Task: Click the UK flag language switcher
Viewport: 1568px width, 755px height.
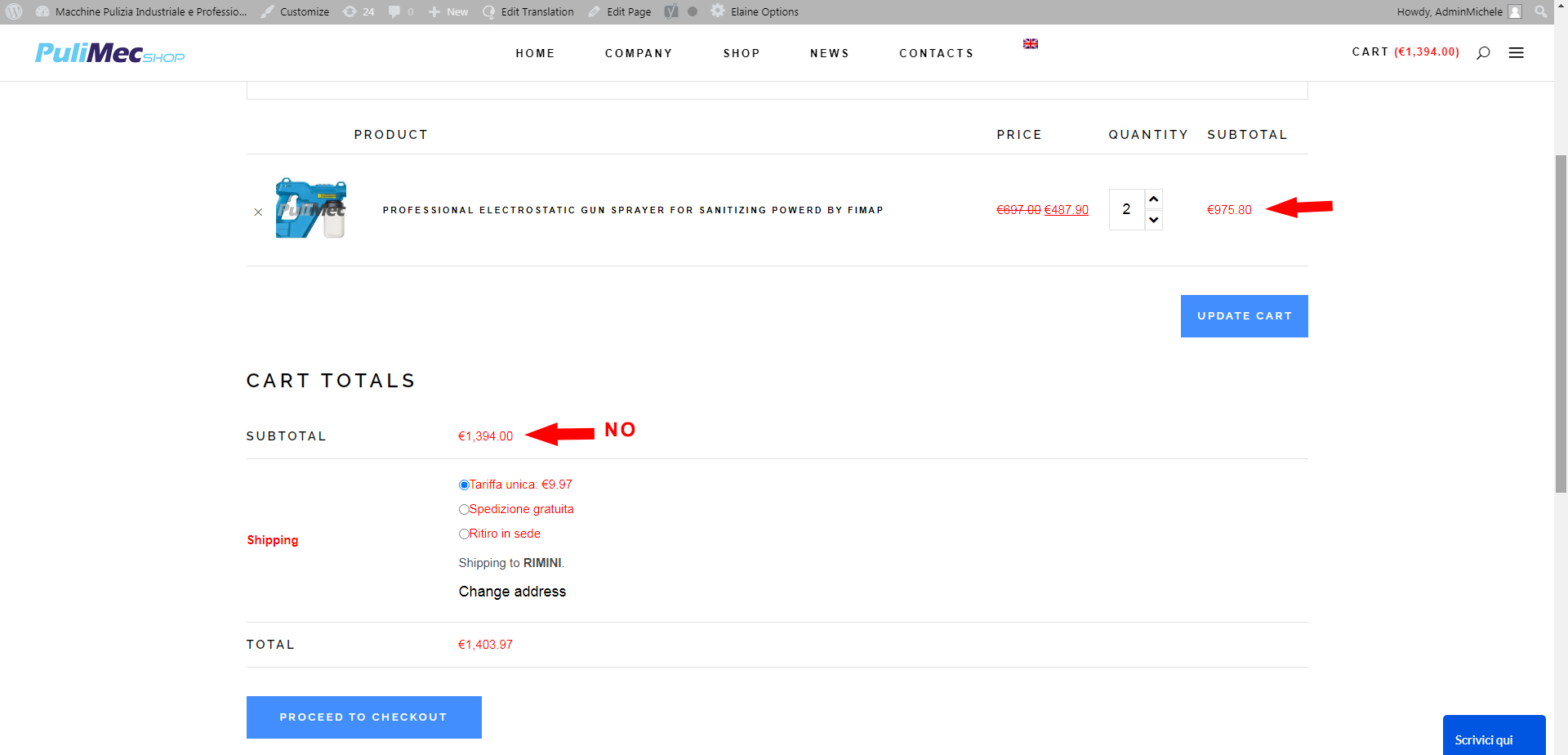Action: (x=1031, y=44)
